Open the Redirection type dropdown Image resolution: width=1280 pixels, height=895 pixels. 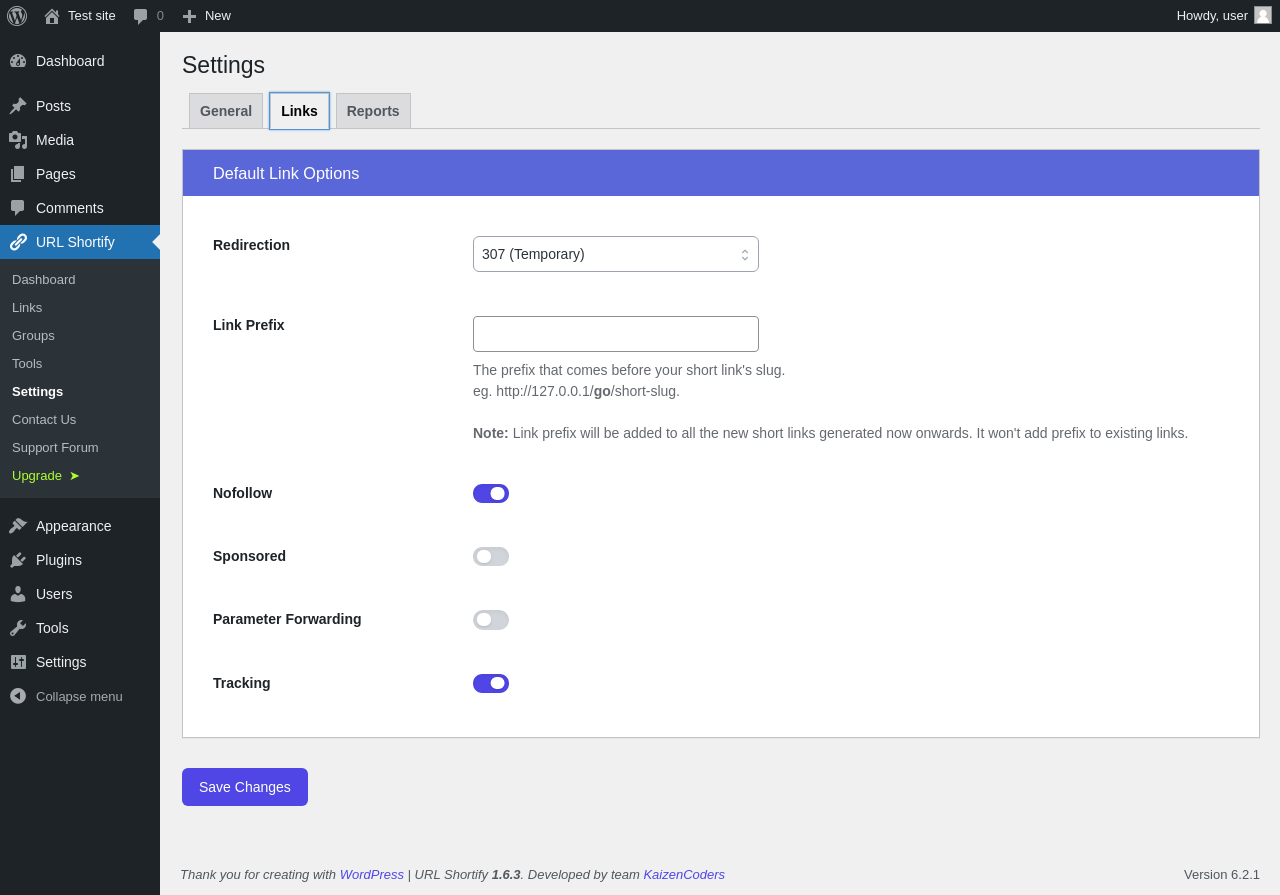coord(615,254)
